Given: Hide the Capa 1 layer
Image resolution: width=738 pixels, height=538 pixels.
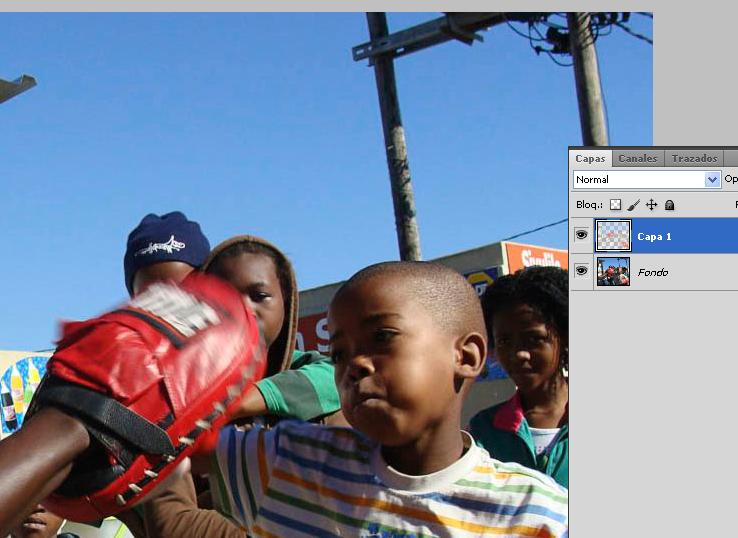Looking at the screenshot, I should [581, 235].
